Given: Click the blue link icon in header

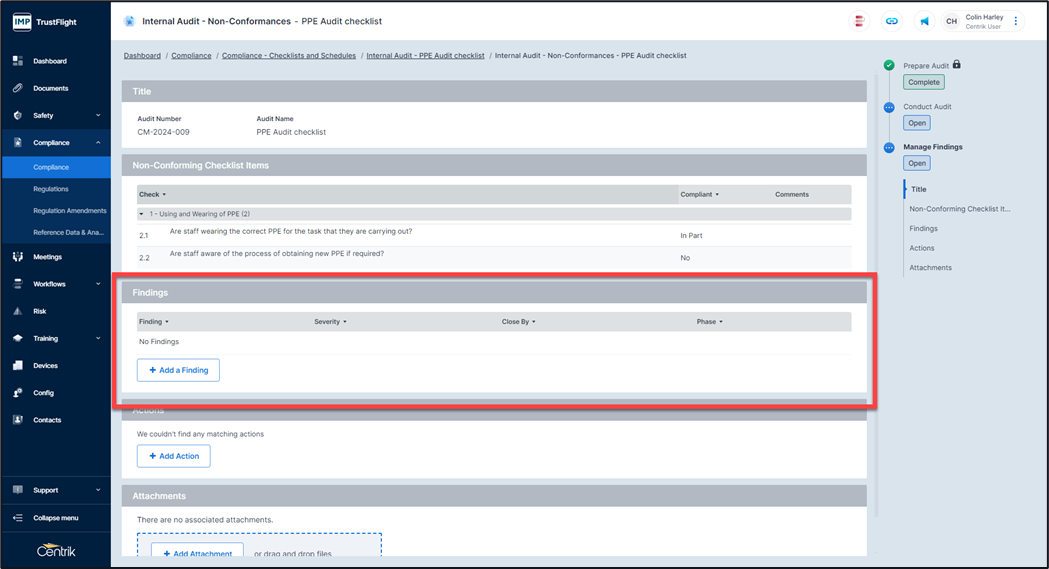Looking at the screenshot, I should [891, 21].
